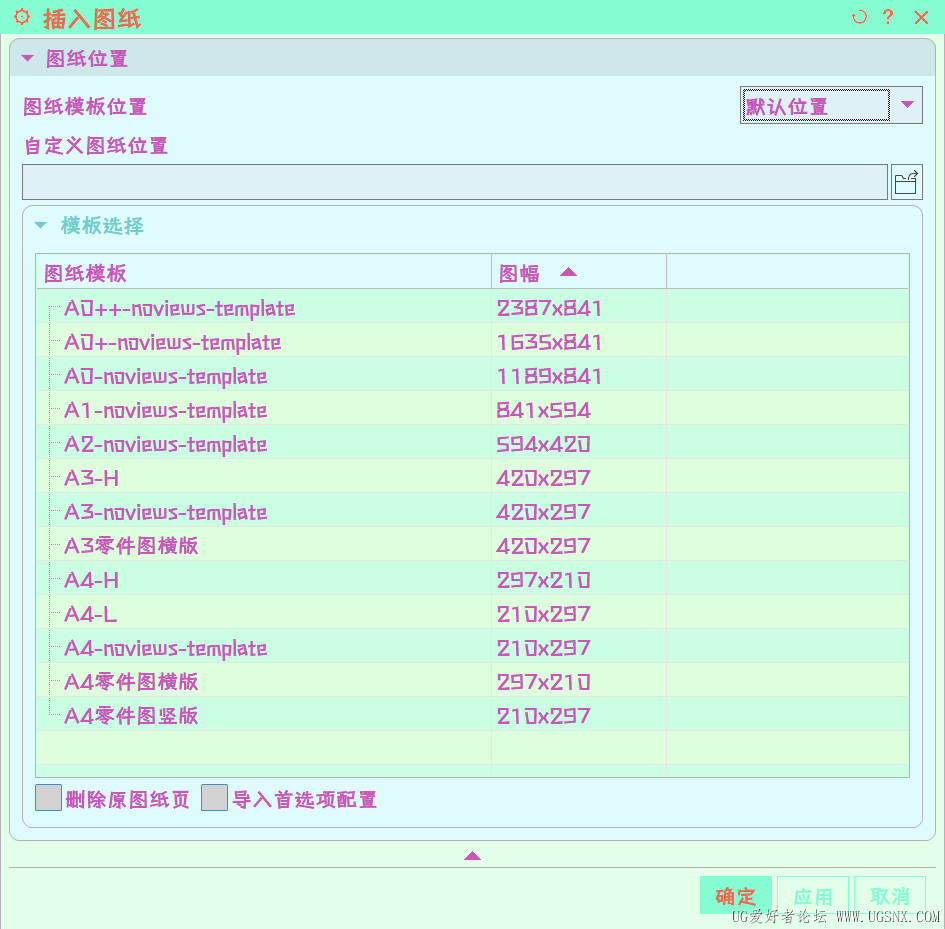
Task: Select the A4零件图横版 template
Action: tap(472, 682)
